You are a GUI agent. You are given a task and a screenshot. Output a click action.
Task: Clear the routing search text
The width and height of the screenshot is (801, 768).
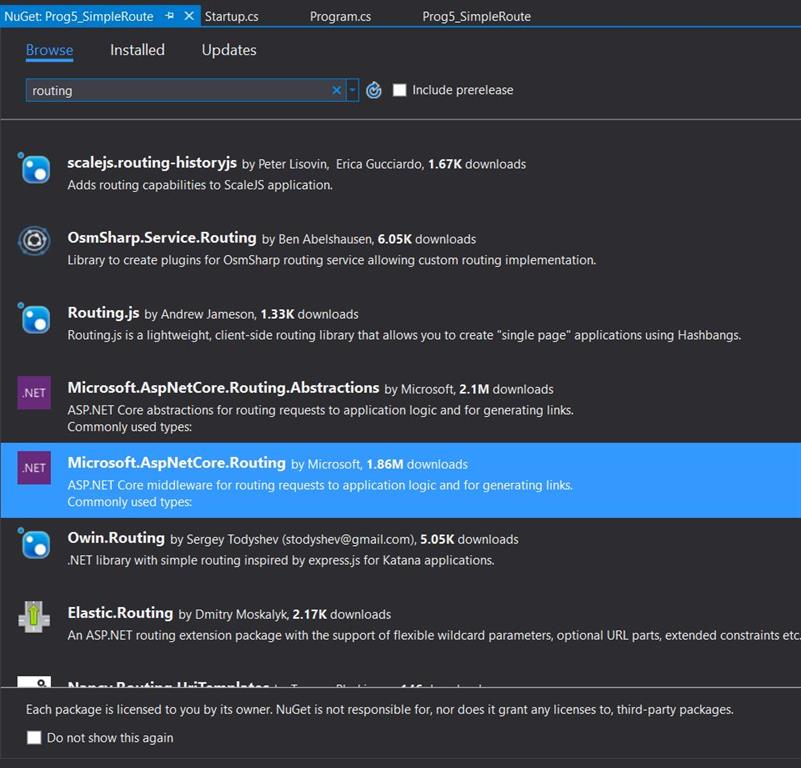[336, 90]
